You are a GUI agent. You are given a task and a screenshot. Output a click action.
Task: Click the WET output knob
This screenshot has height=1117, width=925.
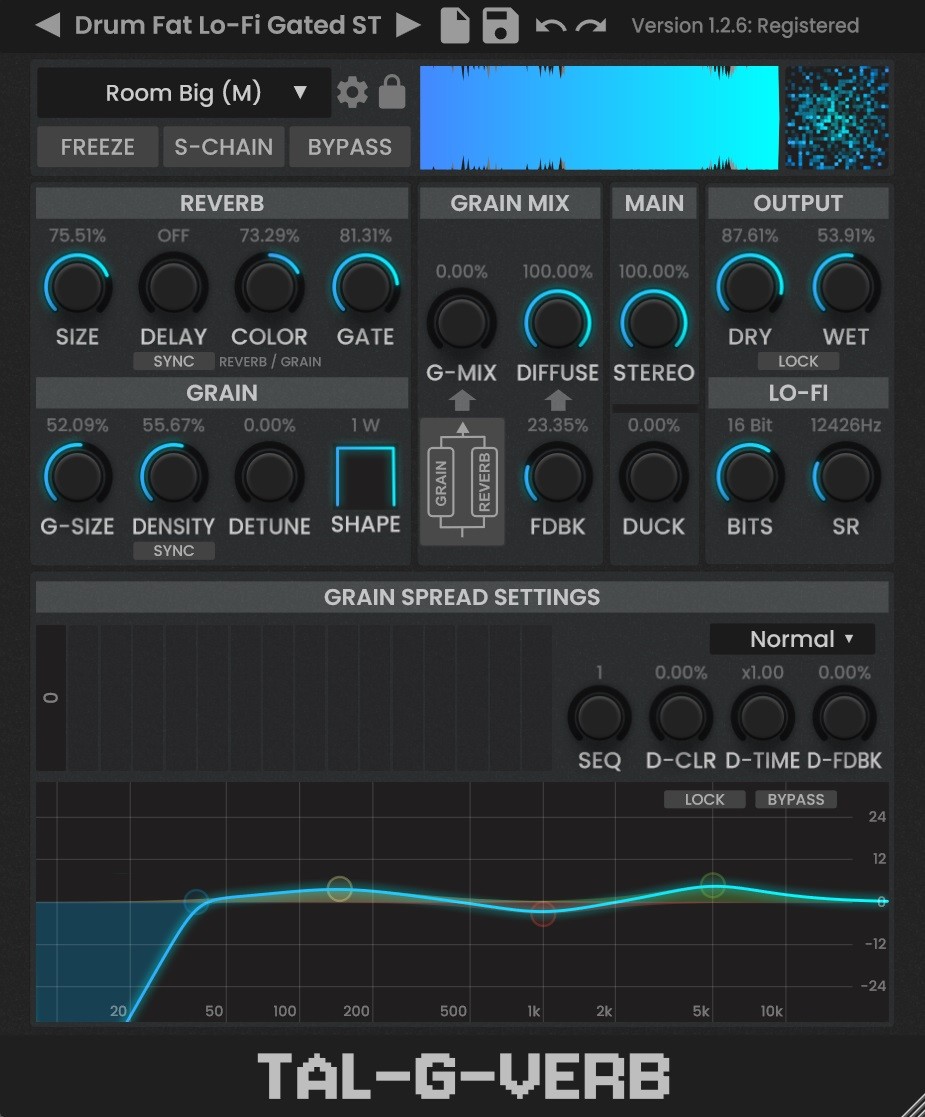(846, 286)
